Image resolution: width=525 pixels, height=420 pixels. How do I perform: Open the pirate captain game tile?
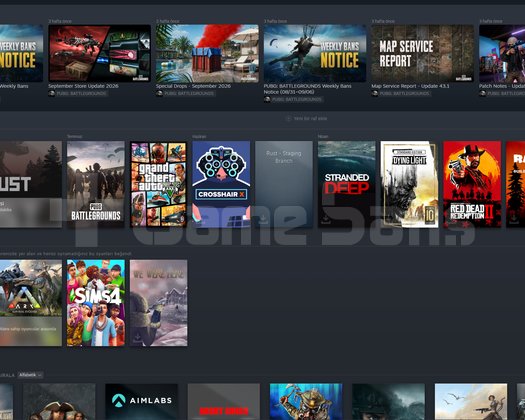[x=59, y=402]
